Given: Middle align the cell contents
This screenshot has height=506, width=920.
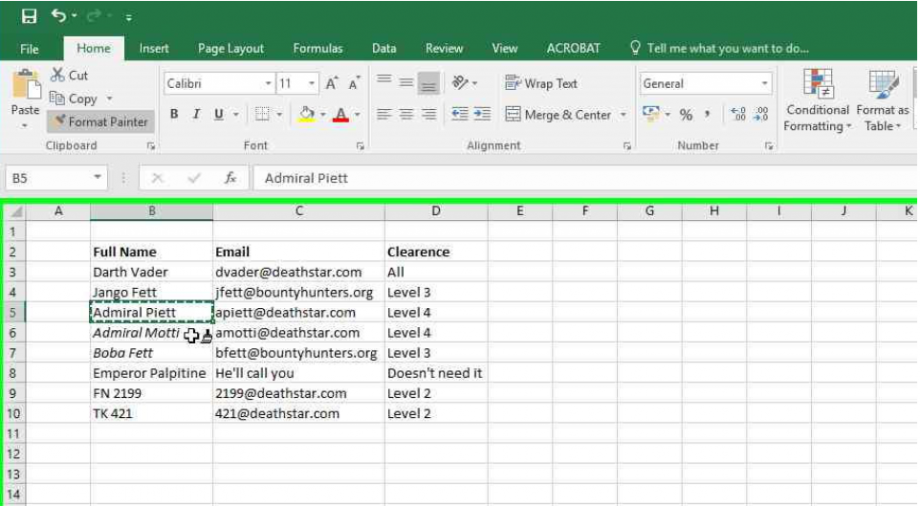Looking at the screenshot, I should 406,82.
